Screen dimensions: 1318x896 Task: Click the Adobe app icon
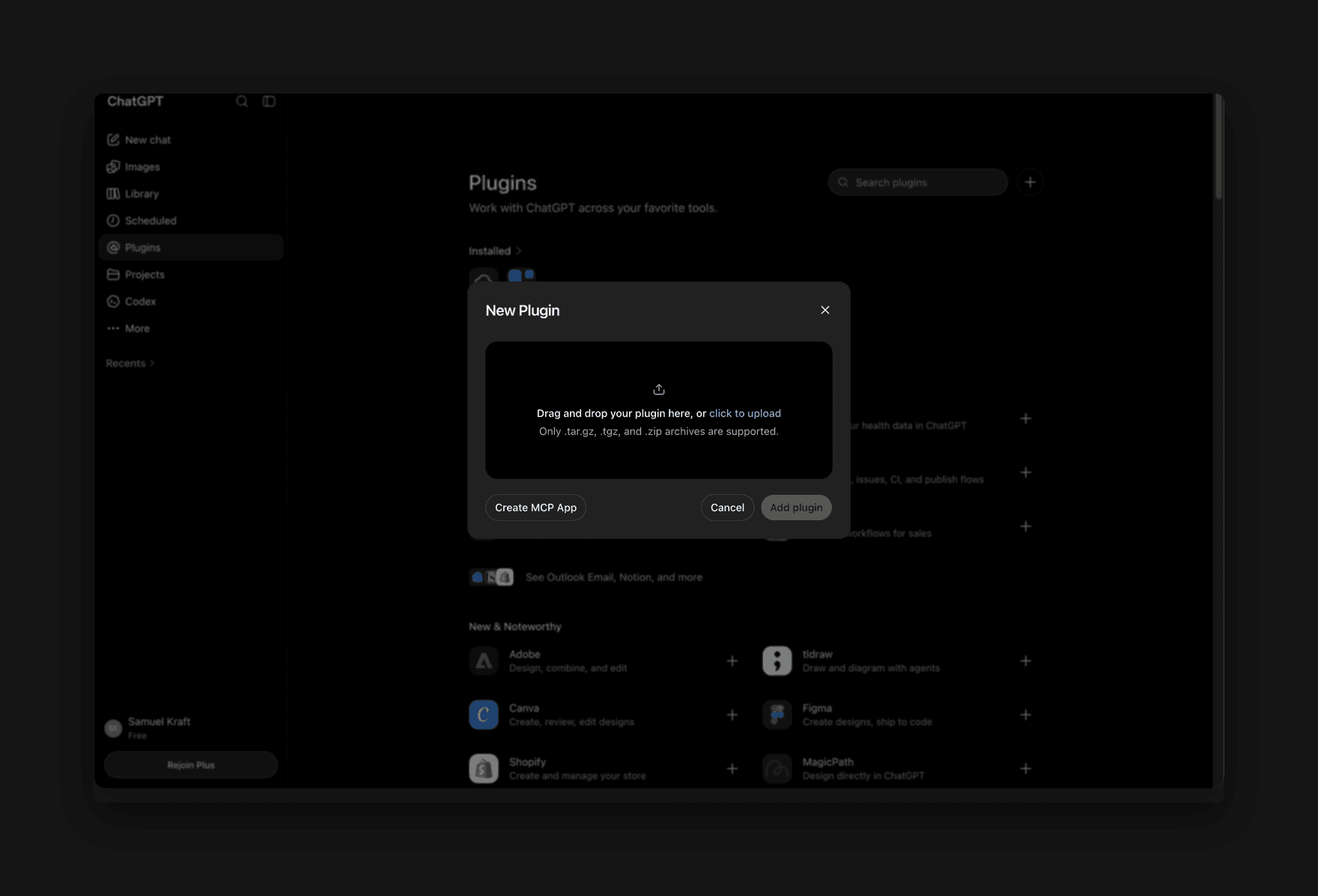tap(484, 661)
